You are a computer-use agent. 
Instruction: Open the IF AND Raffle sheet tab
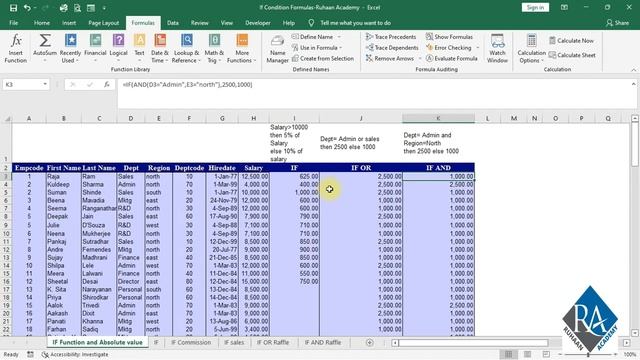(x=322, y=342)
